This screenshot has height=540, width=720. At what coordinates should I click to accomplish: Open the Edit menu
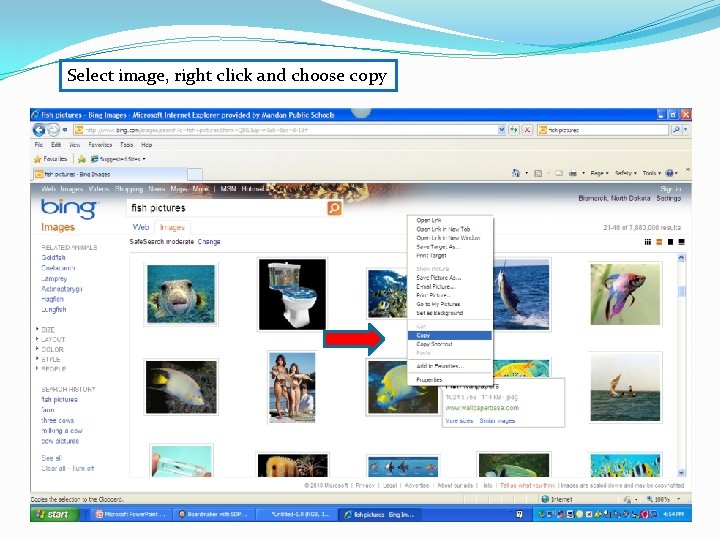[56, 145]
